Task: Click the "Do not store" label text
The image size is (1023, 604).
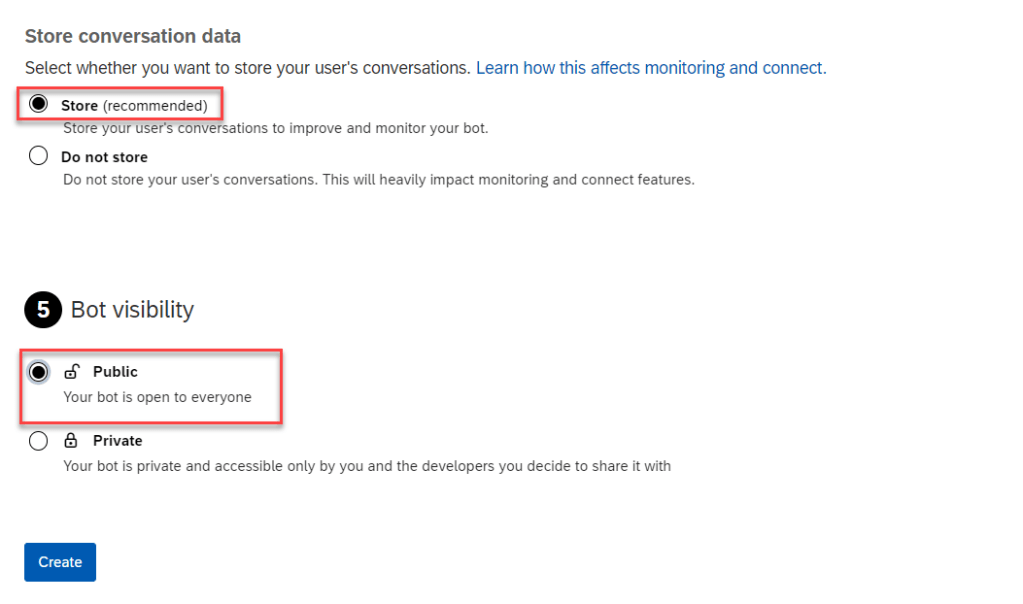Action: [104, 157]
